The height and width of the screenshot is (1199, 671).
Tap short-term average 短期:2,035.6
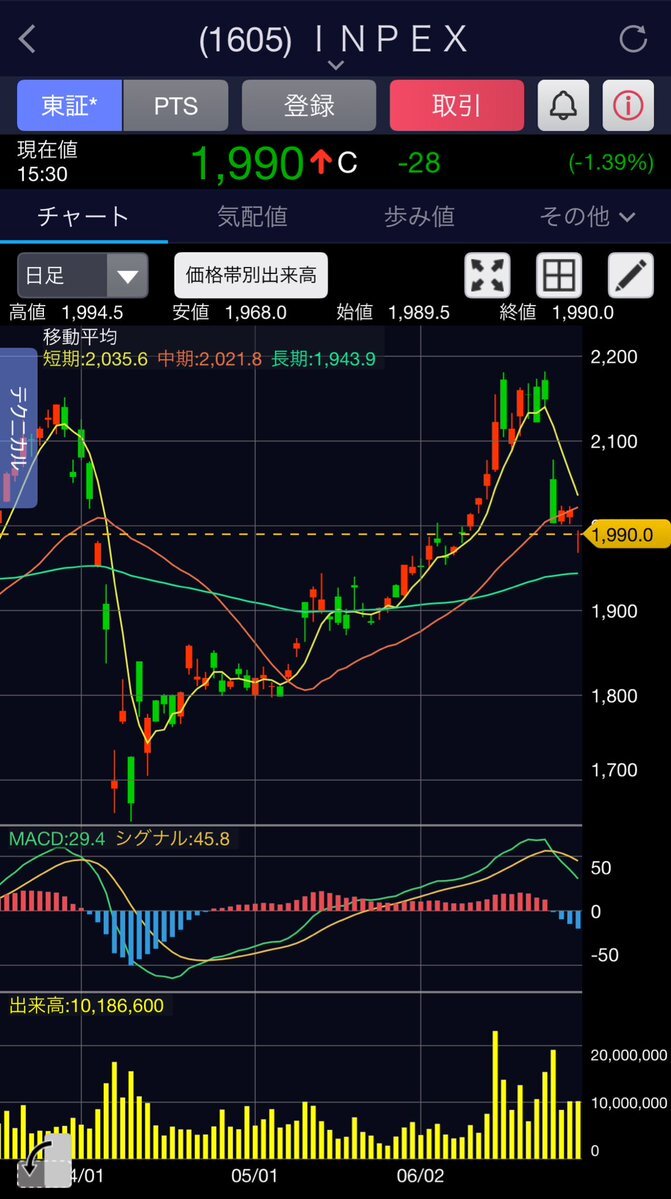(96, 359)
